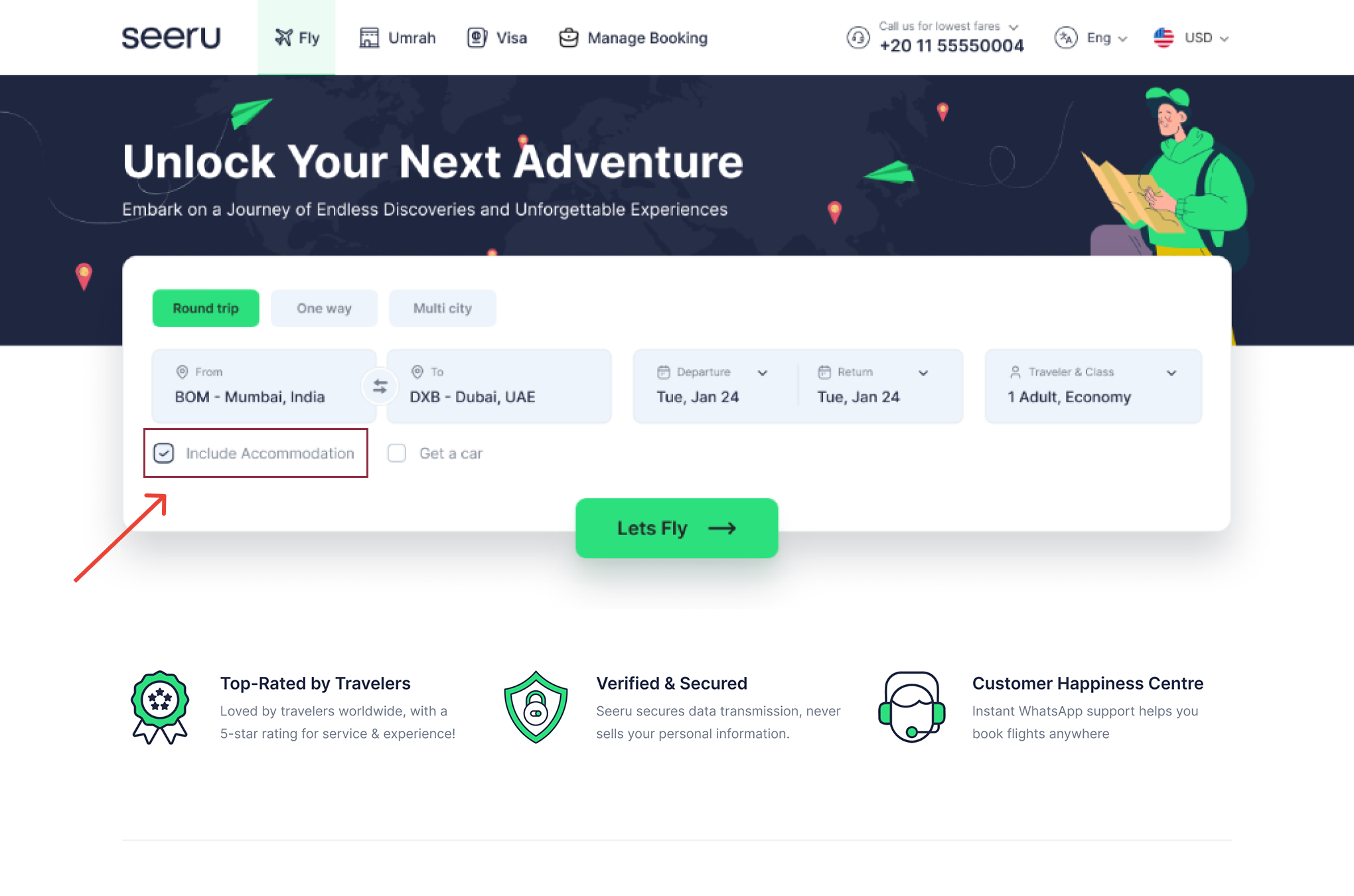The image size is (1354, 896).
Task: Expand the Traveler and Class dropdown
Action: 1176,372
